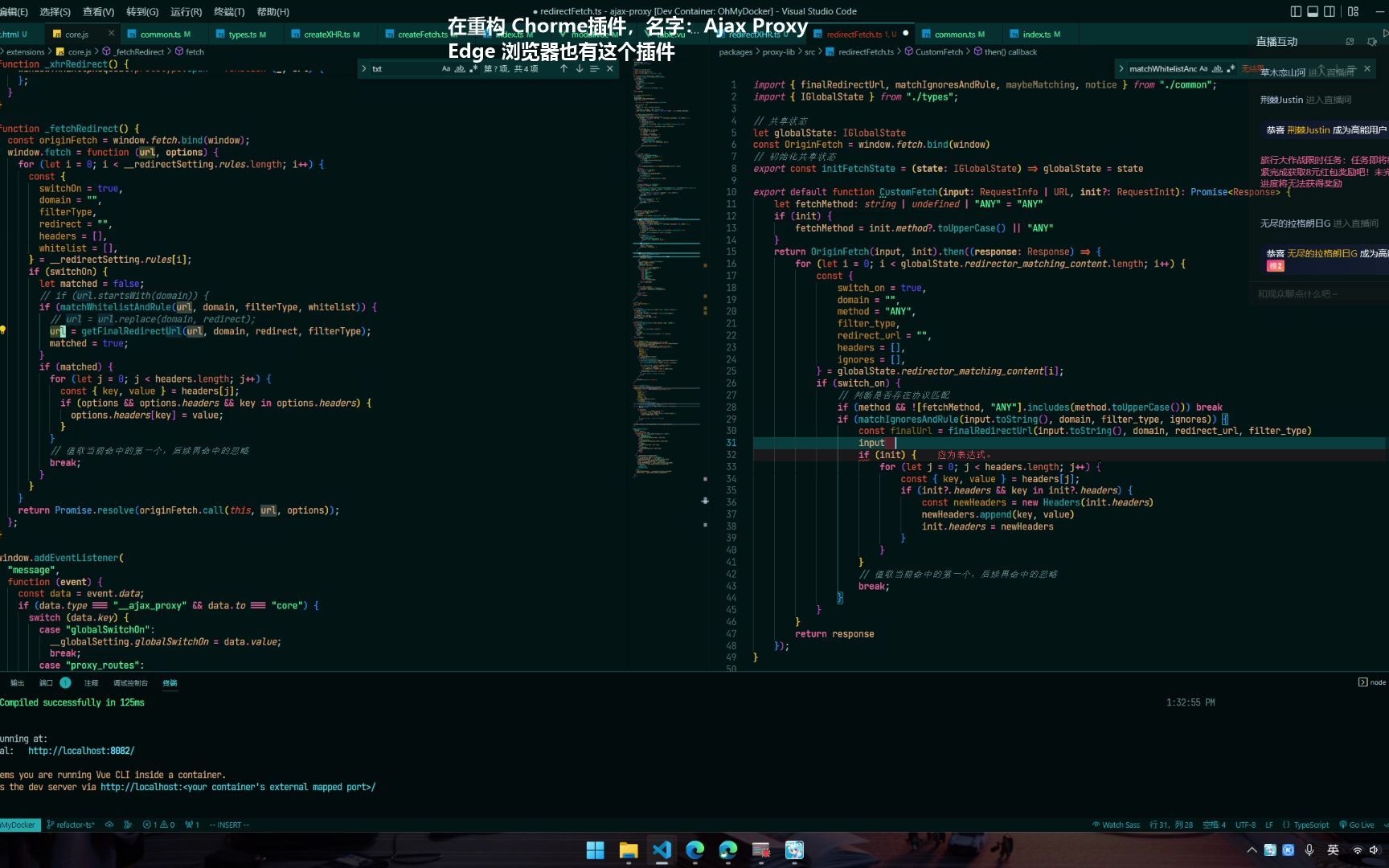The height and width of the screenshot is (868, 1389).
Task: Toggle bottom panel layout icon
Action: pos(1313,11)
